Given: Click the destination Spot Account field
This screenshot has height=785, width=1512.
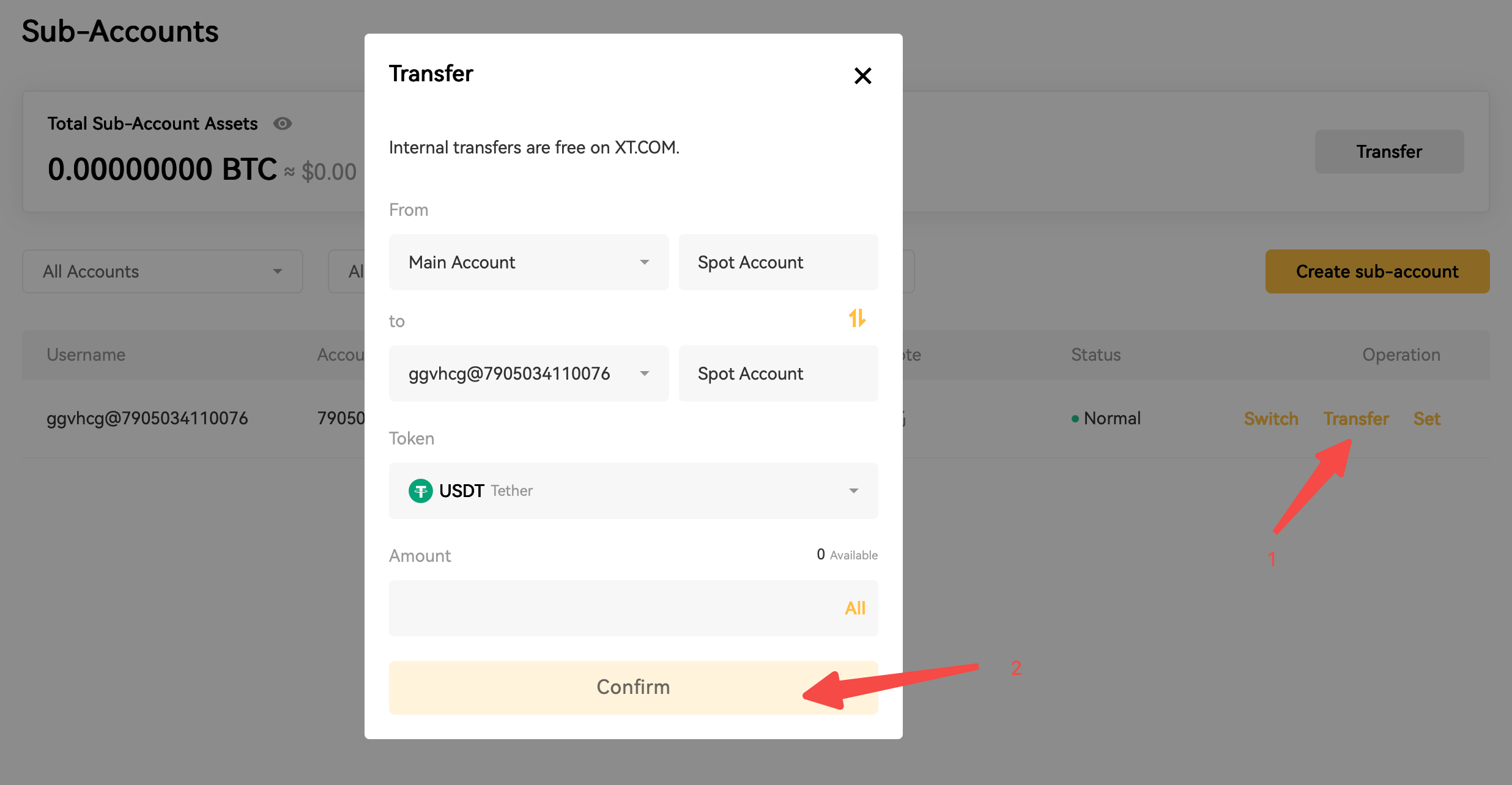Looking at the screenshot, I should coord(778,374).
